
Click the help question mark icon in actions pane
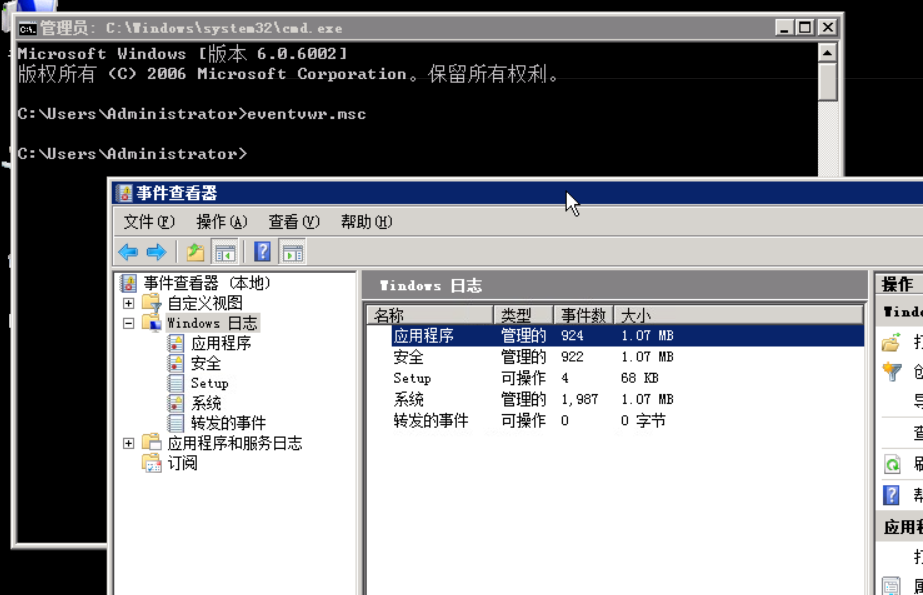tap(891, 495)
